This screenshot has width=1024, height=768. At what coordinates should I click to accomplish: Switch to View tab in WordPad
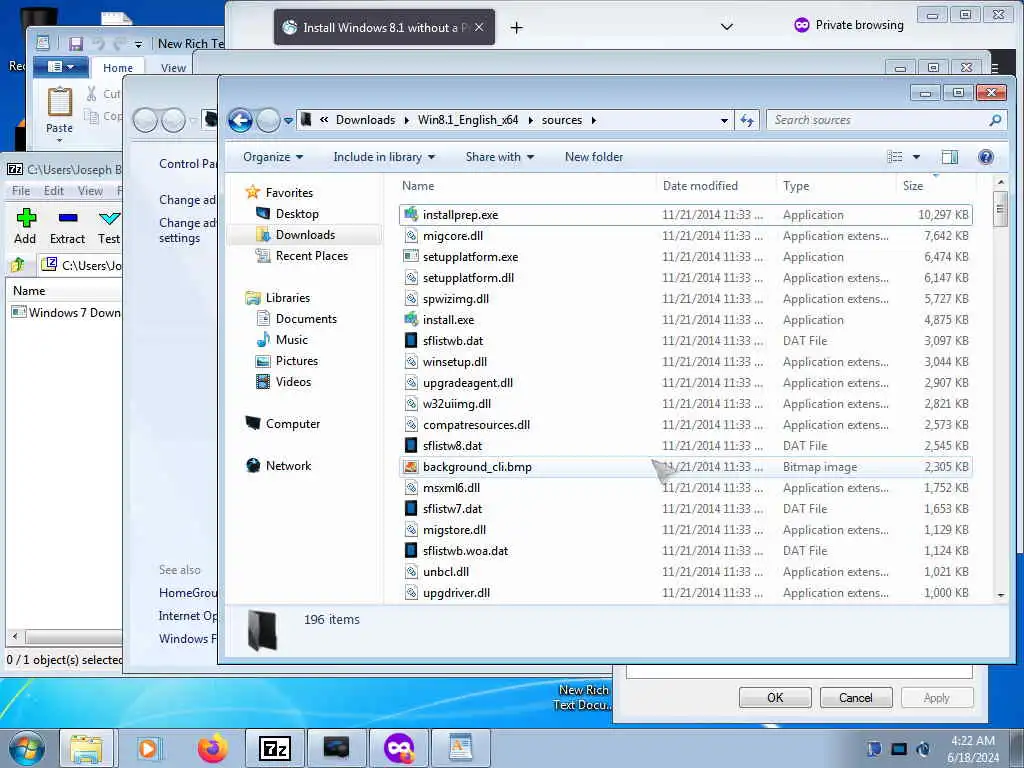click(x=173, y=68)
